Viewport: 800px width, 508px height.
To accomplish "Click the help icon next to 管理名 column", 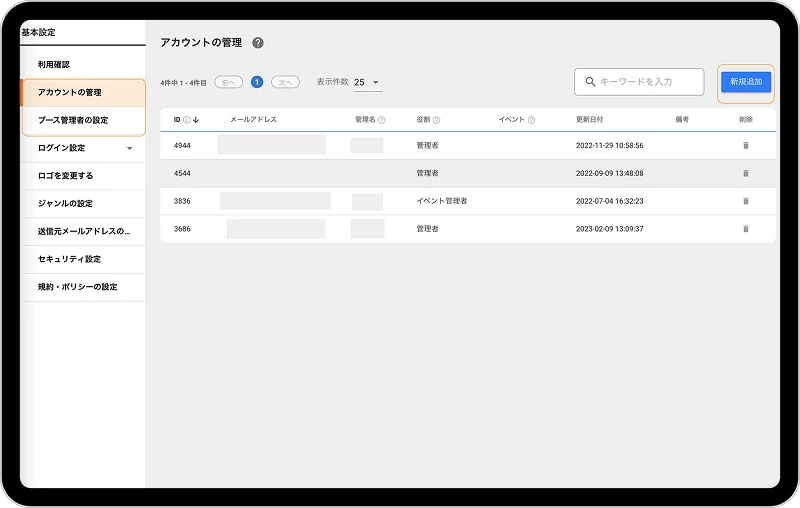I will pyautogui.click(x=382, y=120).
